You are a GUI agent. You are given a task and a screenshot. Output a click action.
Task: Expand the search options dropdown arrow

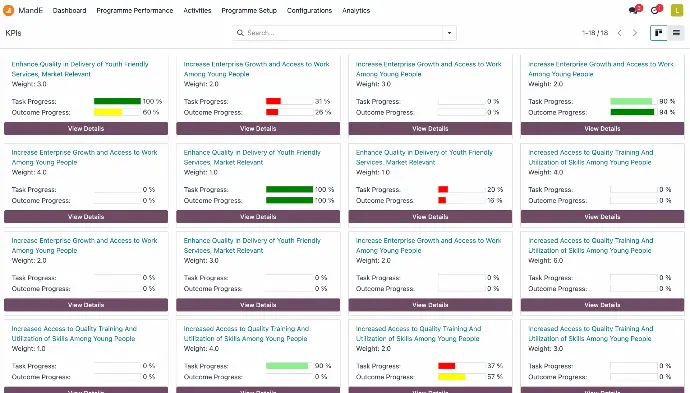point(449,33)
